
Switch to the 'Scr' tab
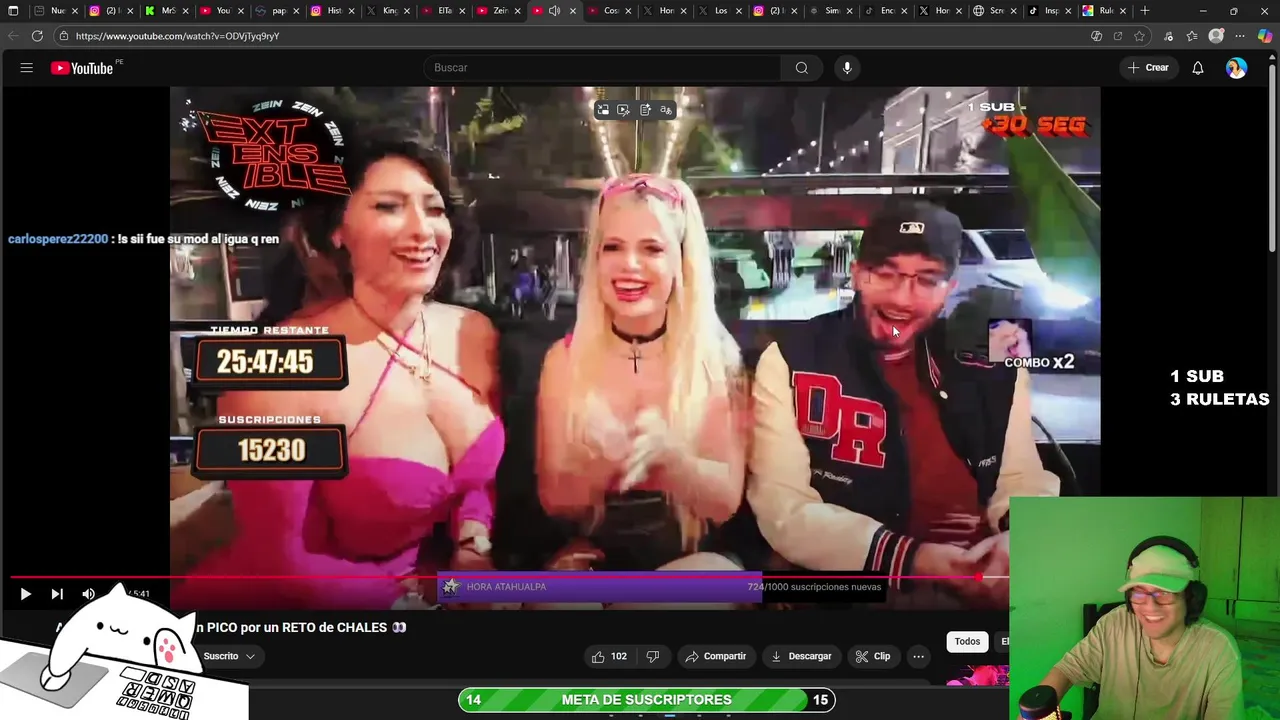[996, 11]
